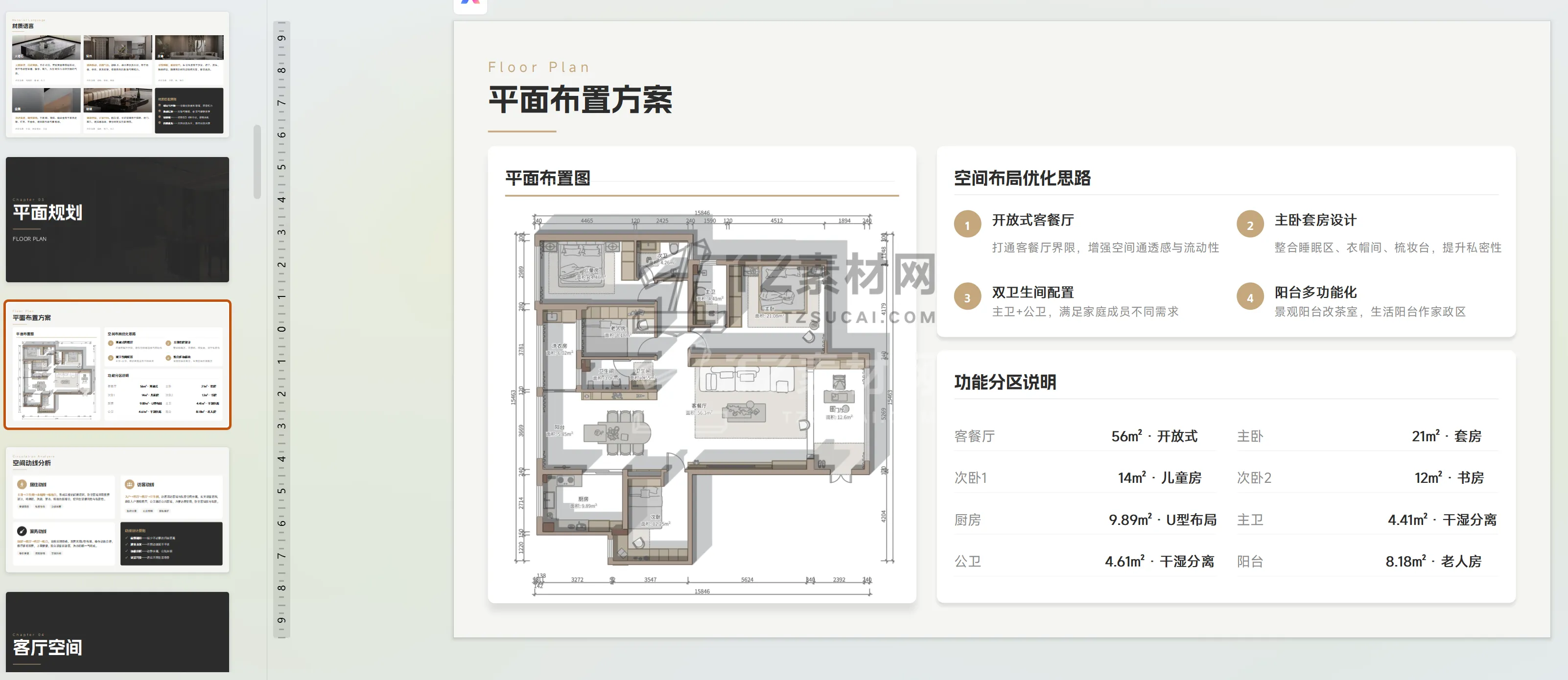This screenshot has width=1568, height=680.
Task: Click the 空间布局优化思路 heading
Action: point(1022,178)
